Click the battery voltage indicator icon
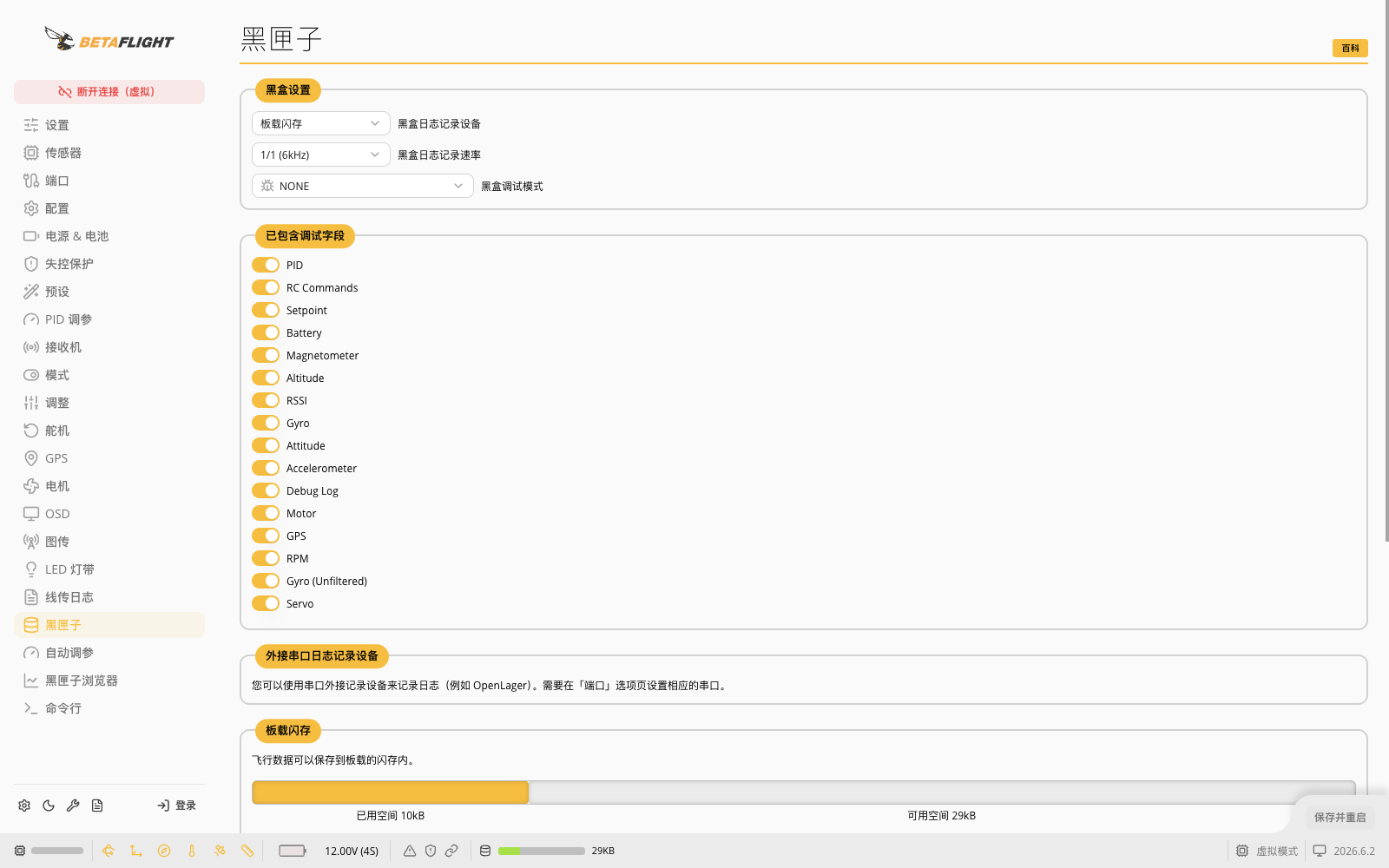 click(293, 851)
